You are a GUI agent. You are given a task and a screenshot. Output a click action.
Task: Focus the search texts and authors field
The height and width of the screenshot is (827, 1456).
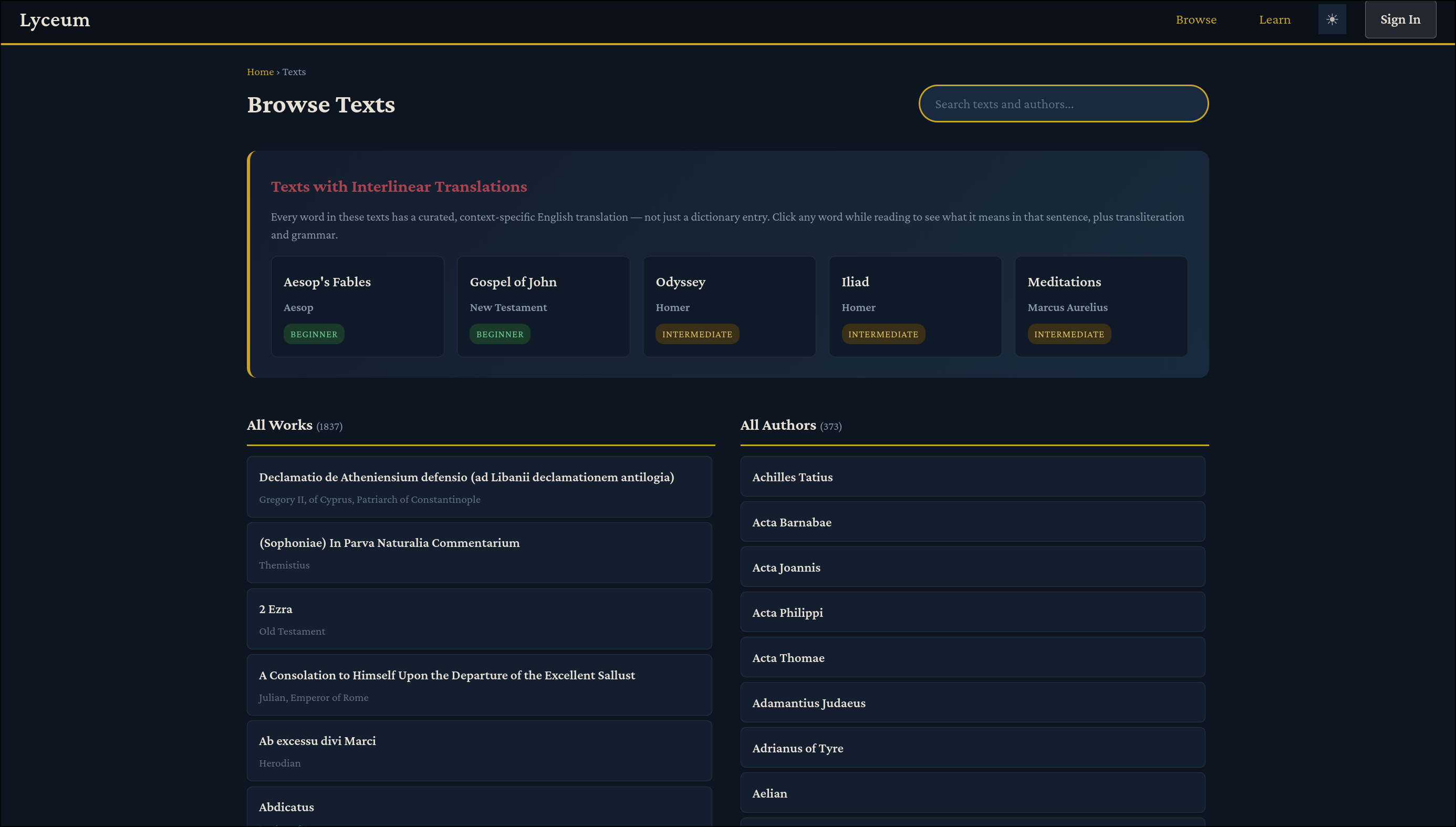pos(1063,104)
